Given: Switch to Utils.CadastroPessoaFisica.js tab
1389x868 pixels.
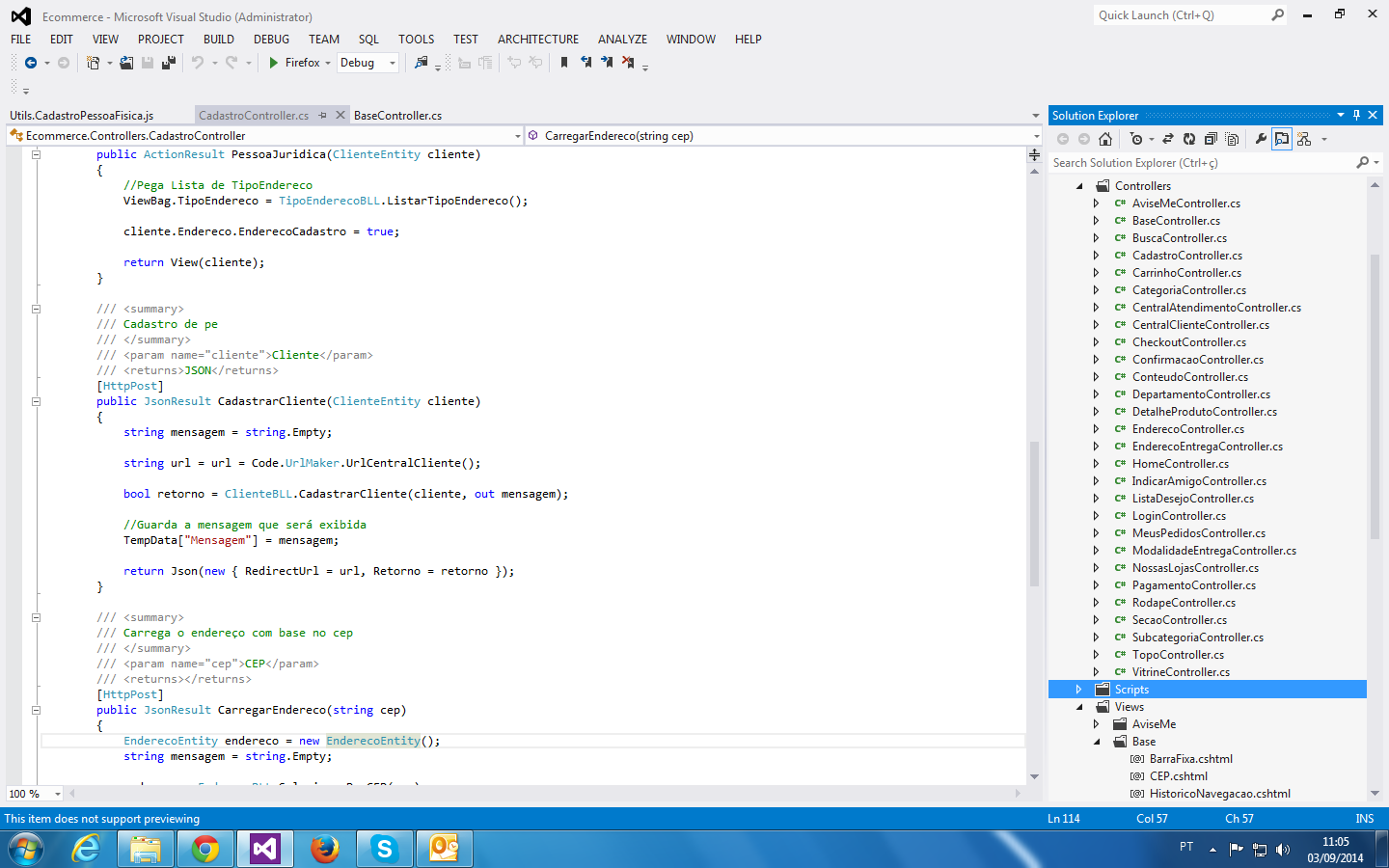Looking at the screenshot, I should tap(82, 116).
